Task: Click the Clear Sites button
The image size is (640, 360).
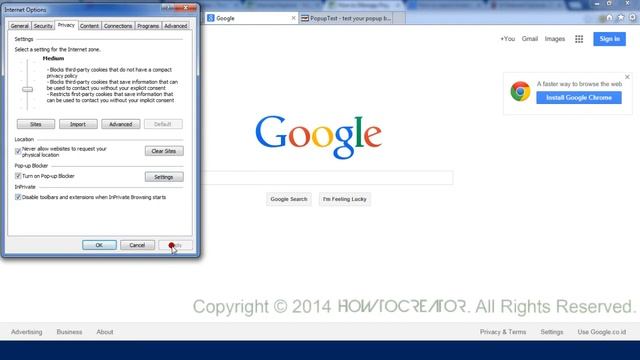Action: [x=164, y=151]
